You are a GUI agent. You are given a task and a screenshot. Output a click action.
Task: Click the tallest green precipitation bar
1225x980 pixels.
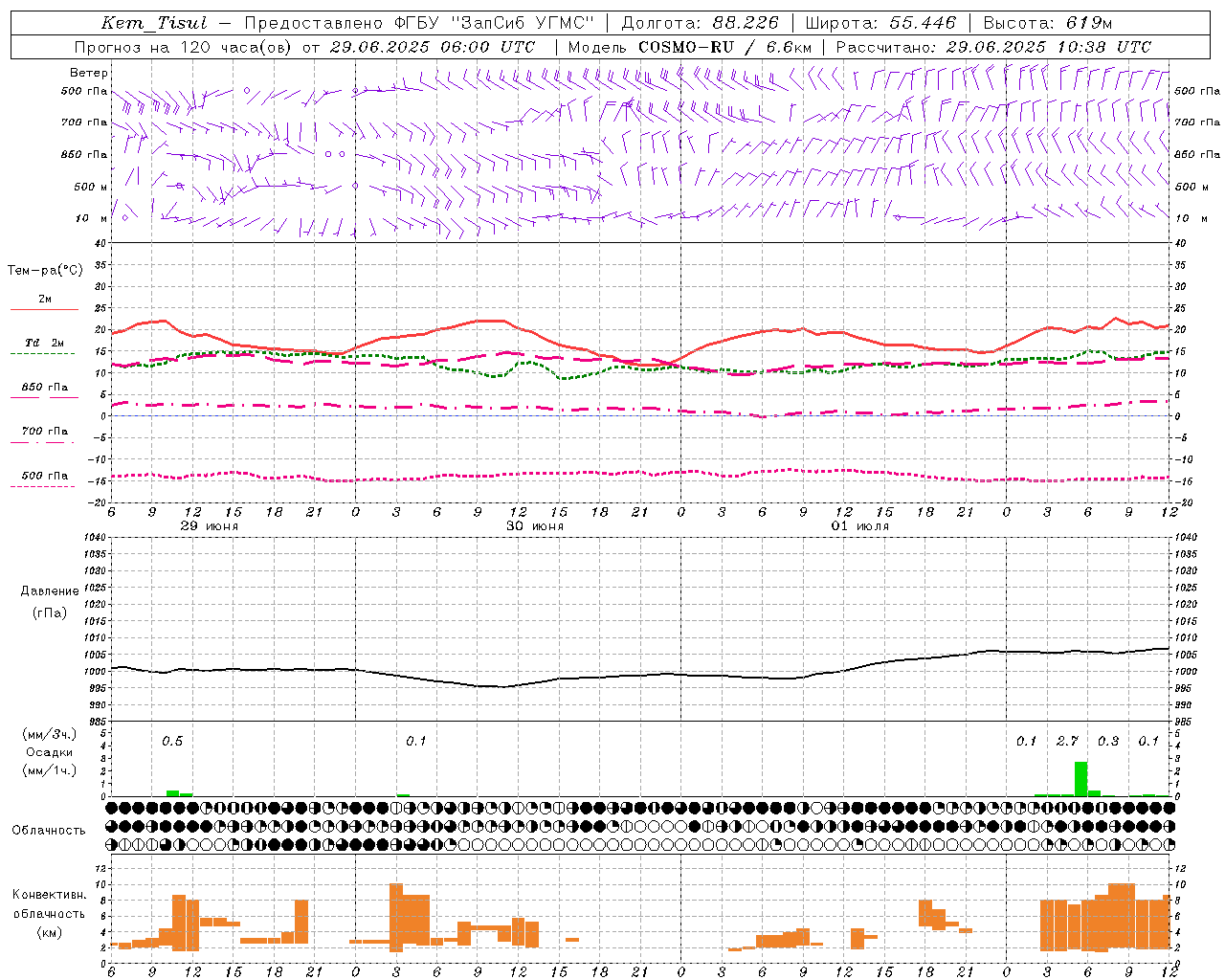tap(1080, 779)
